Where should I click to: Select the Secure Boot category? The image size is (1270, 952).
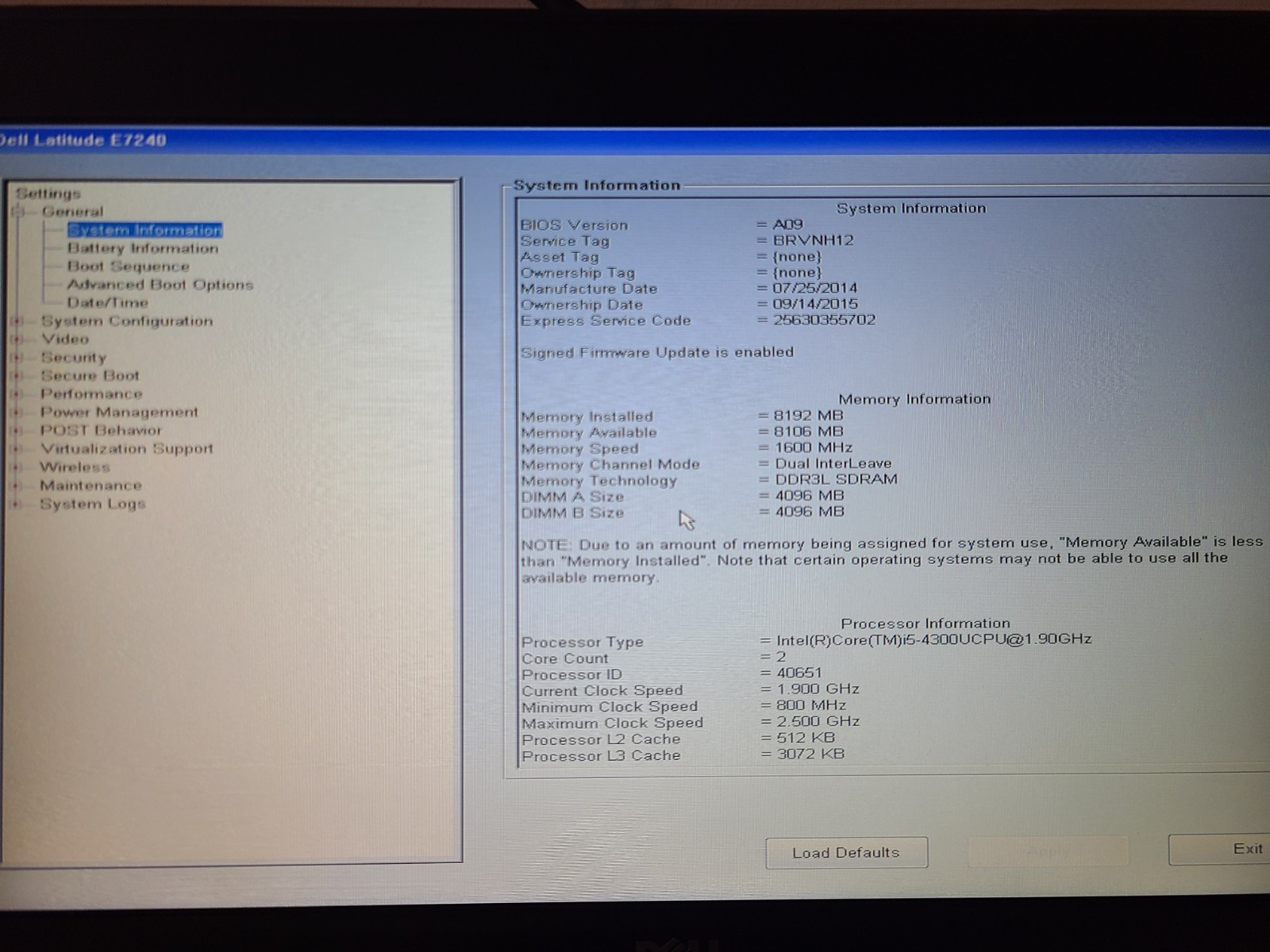point(90,376)
